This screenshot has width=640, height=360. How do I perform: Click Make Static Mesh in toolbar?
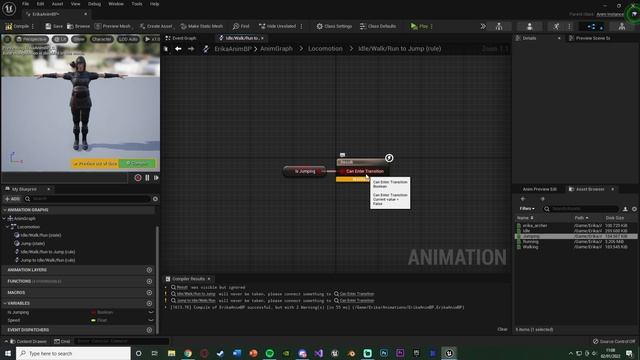click(202, 26)
